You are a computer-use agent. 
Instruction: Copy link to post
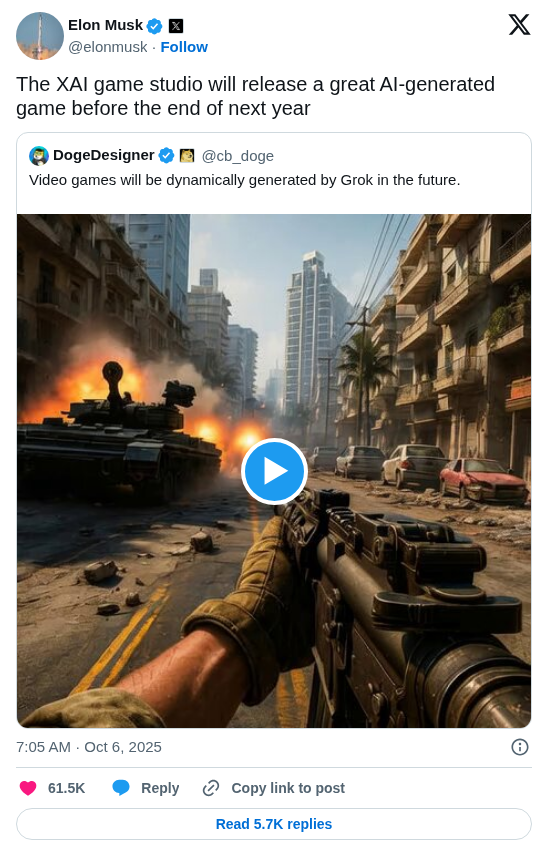coord(273,788)
